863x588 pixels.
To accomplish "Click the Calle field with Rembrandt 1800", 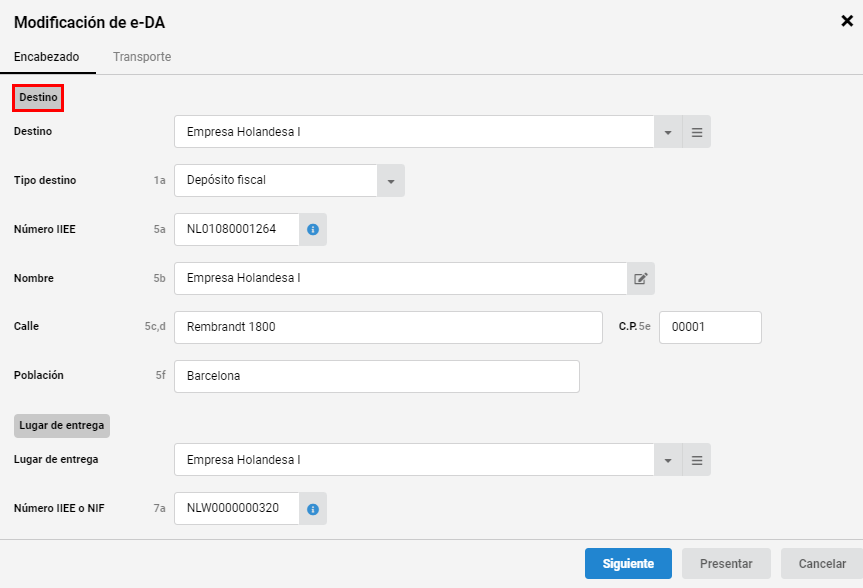I will coord(389,328).
